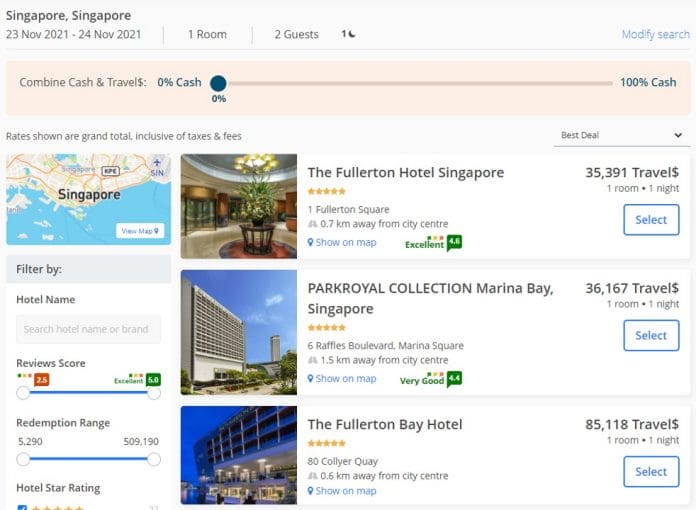Viewport: 696px width, 510px height.
Task: Click map pin beside Fullerton Hotel Show on map
Action: pyautogui.click(x=310, y=242)
